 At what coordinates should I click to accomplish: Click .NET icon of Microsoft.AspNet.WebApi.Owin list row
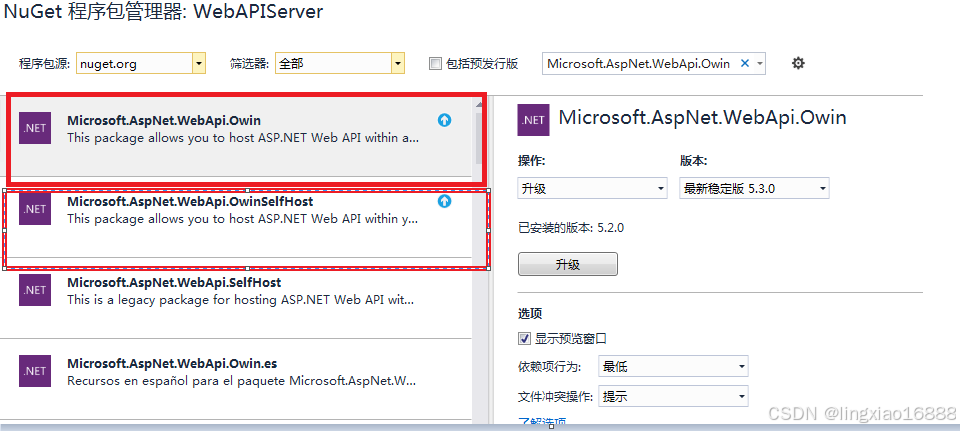pos(35,128)
